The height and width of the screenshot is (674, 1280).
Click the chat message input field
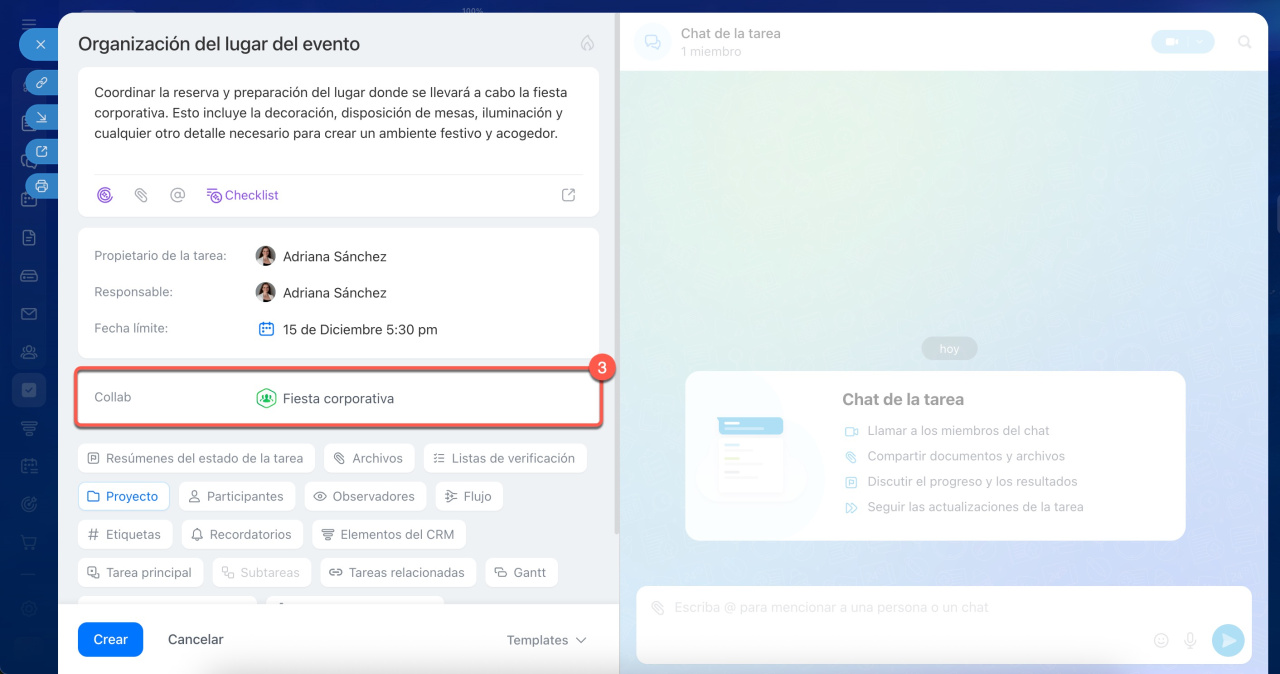[900, 608]
